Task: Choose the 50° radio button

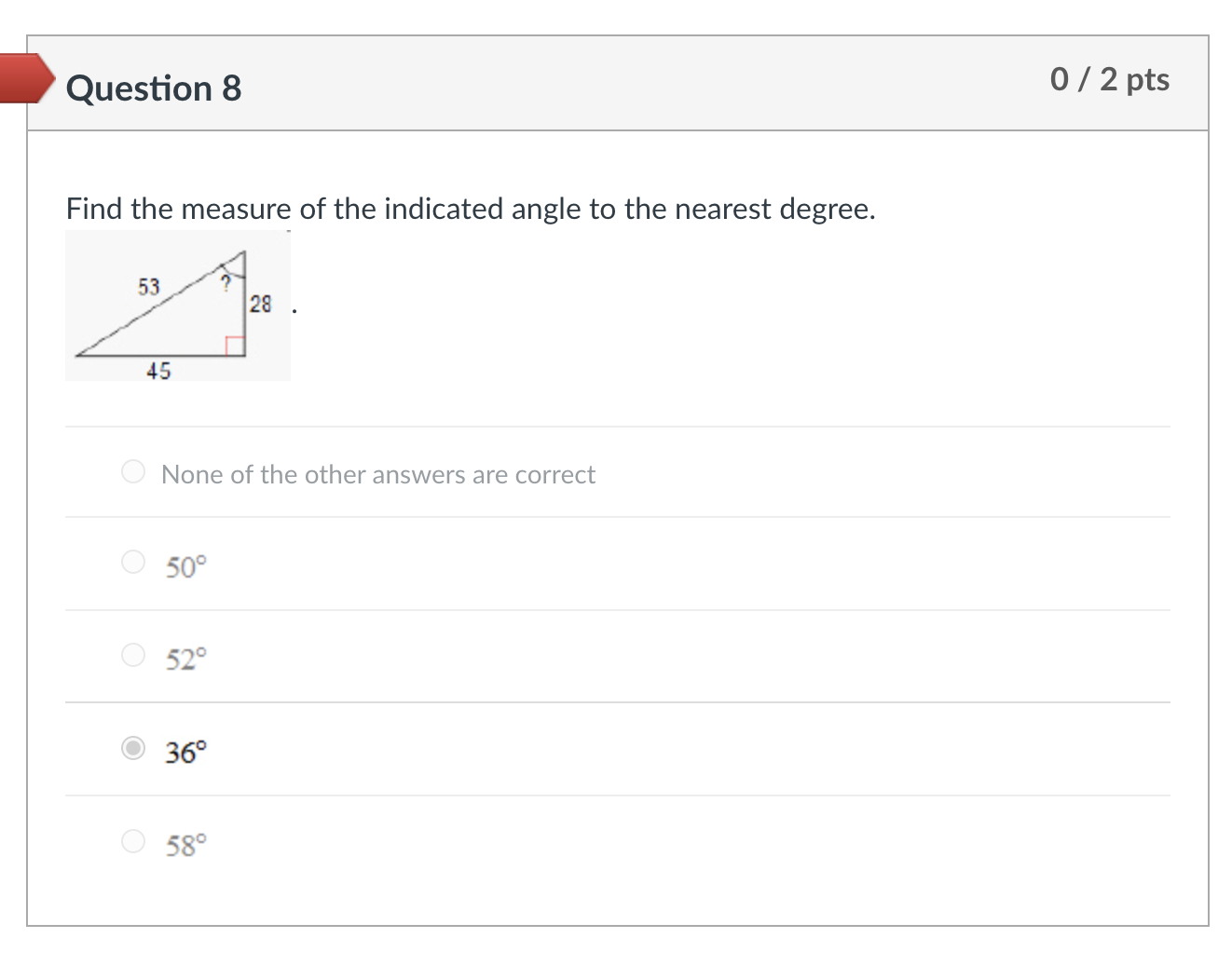Action: click(133, 562)
